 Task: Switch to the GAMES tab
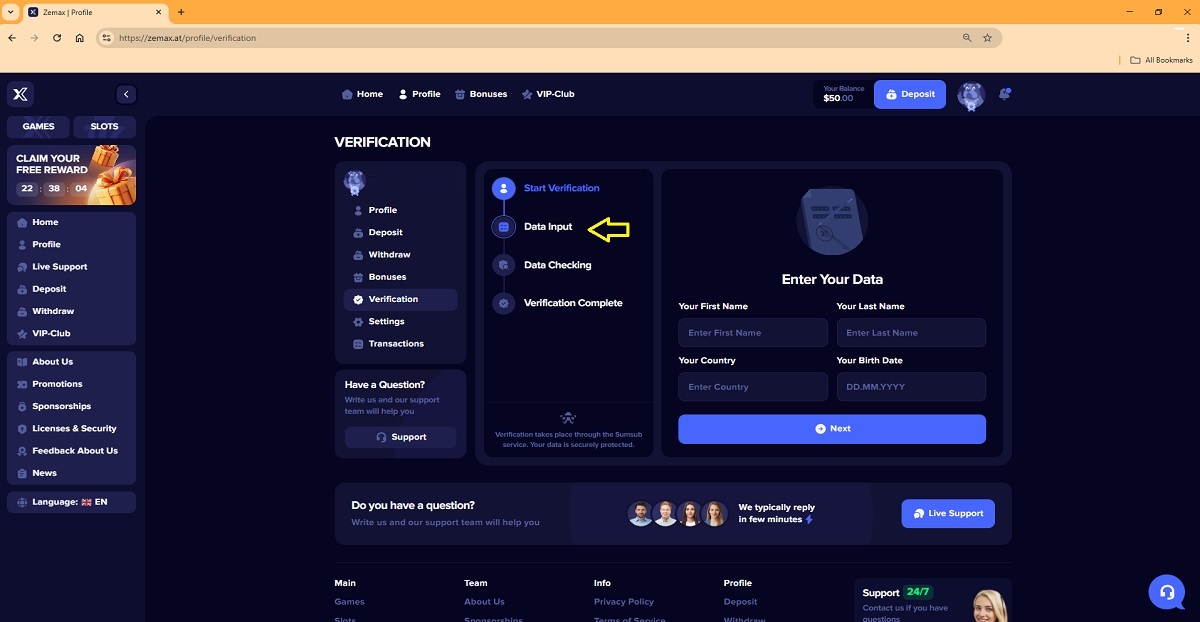click(38, 127)
